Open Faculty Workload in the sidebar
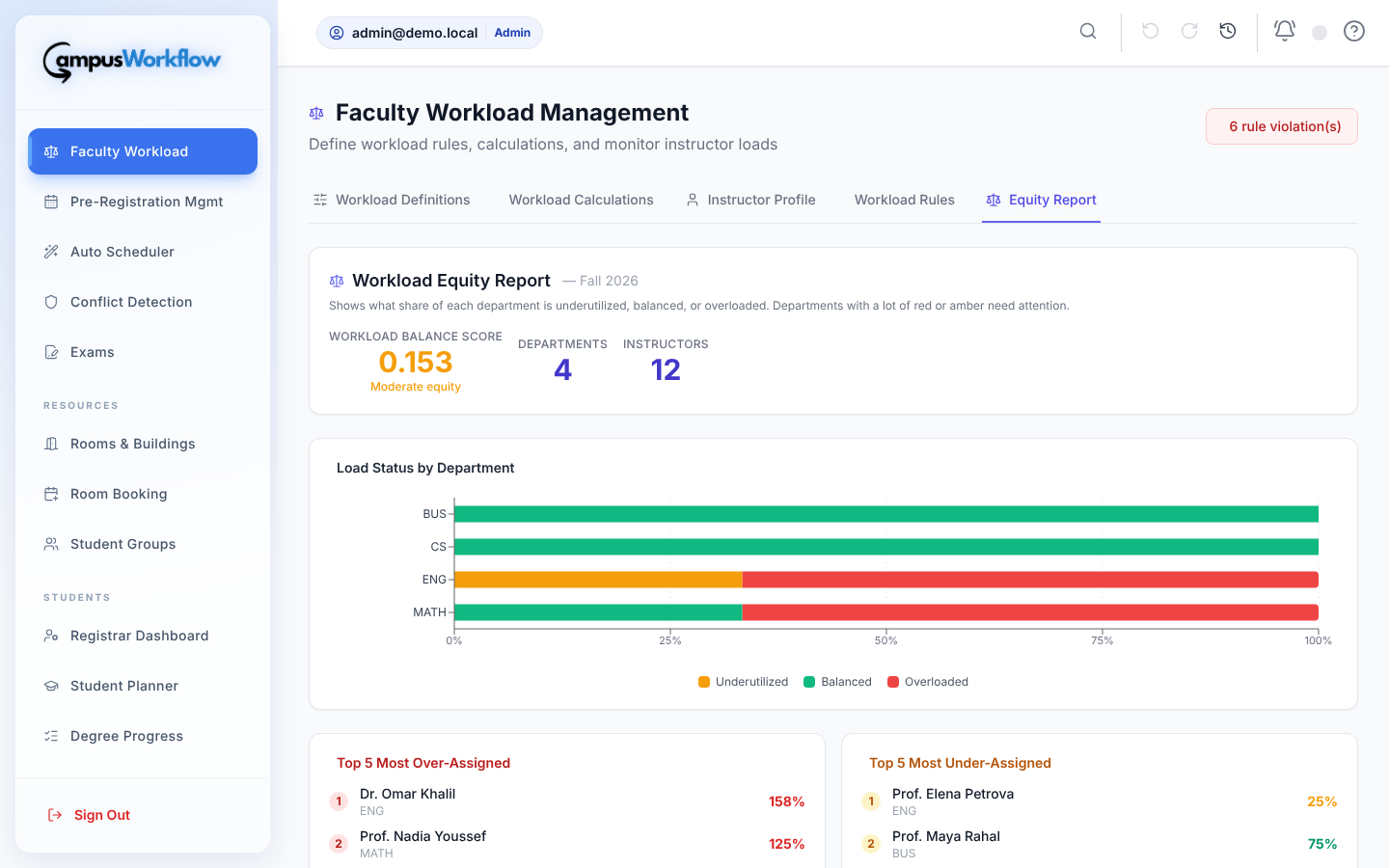This screenshot has width=1389, height=868. tap(143, 151)
